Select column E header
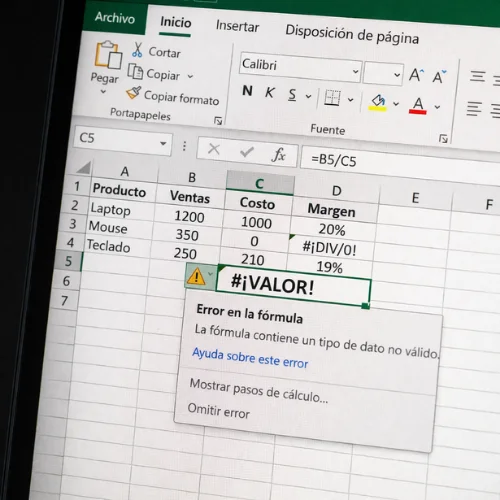 coord(415,198)
